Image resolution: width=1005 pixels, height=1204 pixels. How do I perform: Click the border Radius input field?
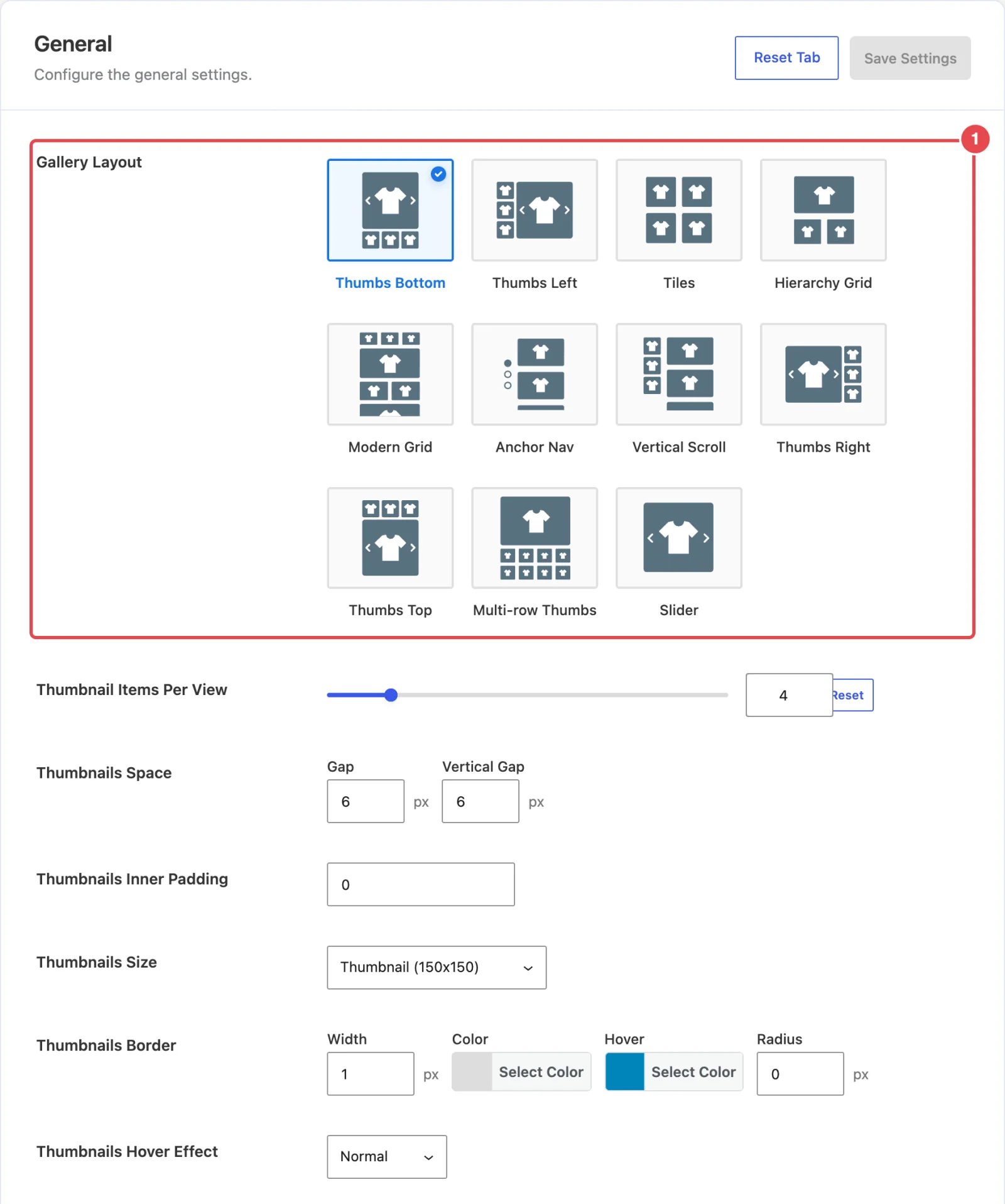coord(800,1073)
